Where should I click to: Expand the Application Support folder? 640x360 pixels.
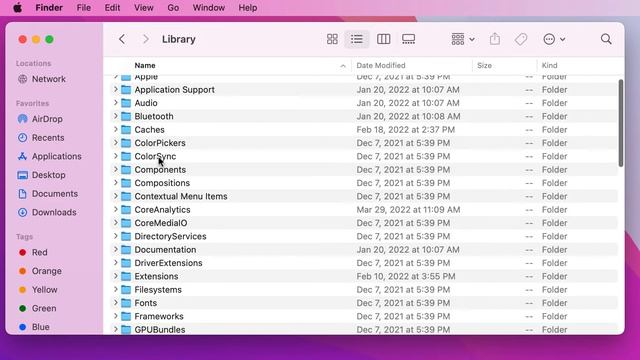click(116, 89)
